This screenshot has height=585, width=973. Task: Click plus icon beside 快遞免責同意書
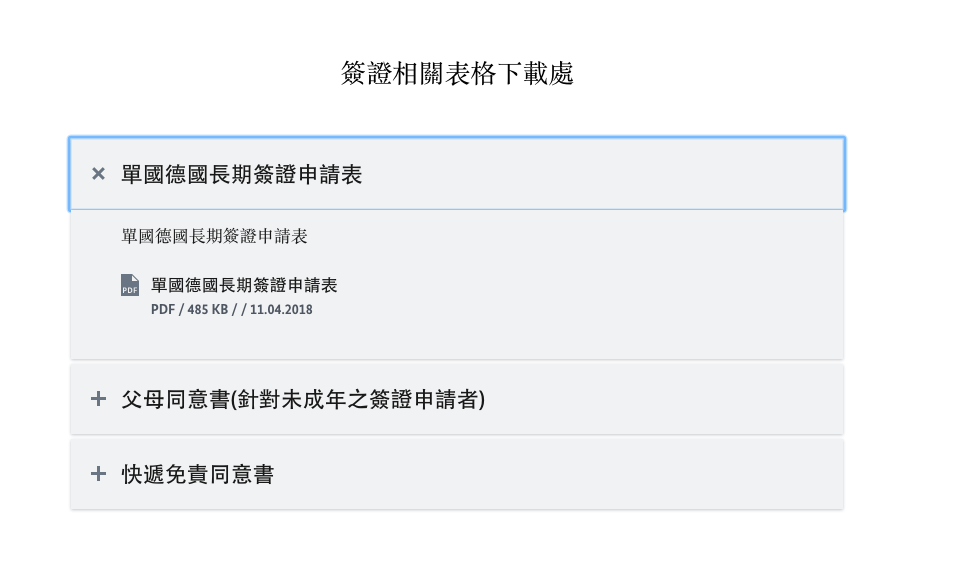click(98, 474)
